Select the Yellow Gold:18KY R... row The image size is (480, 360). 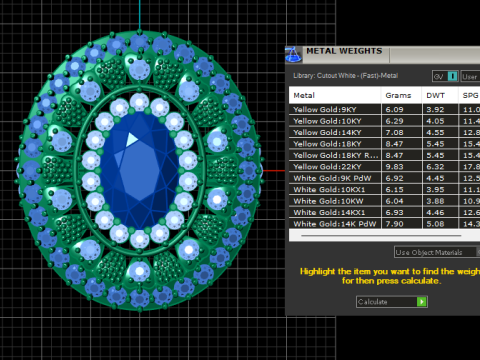click(385, 155)
